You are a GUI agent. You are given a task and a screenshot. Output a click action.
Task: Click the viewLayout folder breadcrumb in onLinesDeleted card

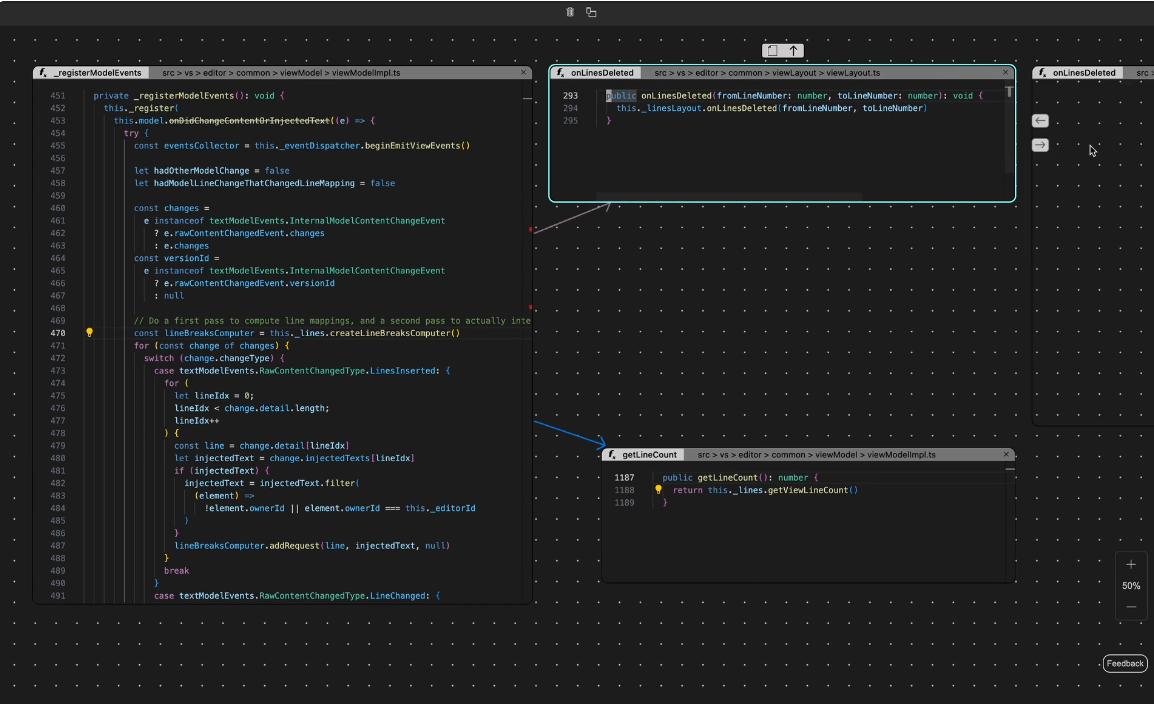coord(794,73)
